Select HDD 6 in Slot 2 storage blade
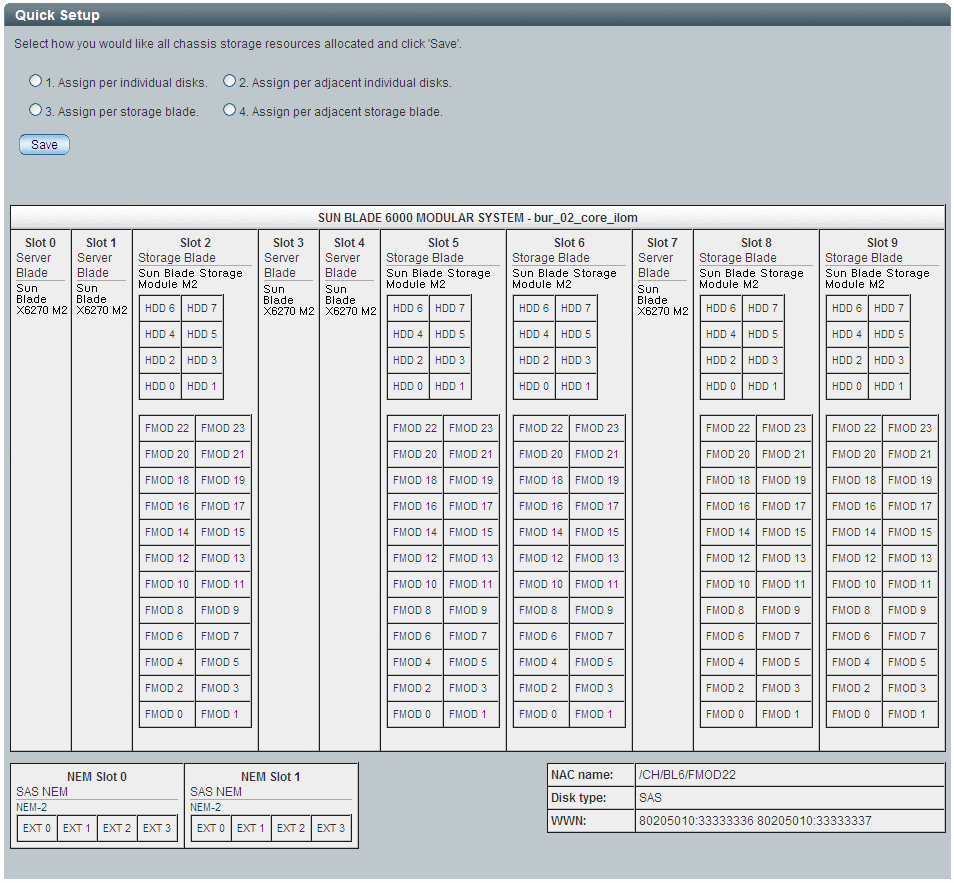954x883 pixels. click(x=160, y=309)
